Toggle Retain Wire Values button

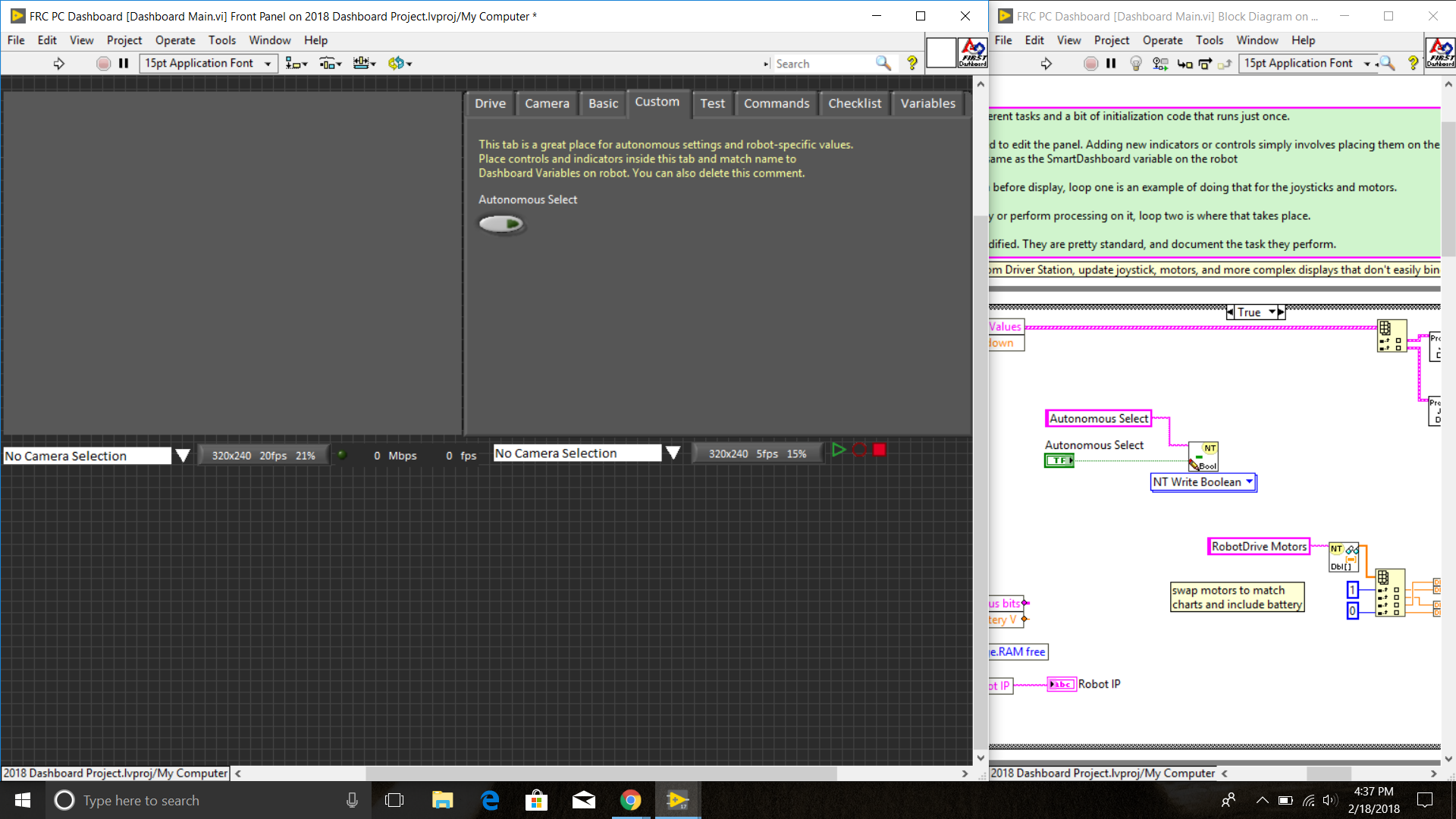pyautogui.click(x=1160, y=64)
